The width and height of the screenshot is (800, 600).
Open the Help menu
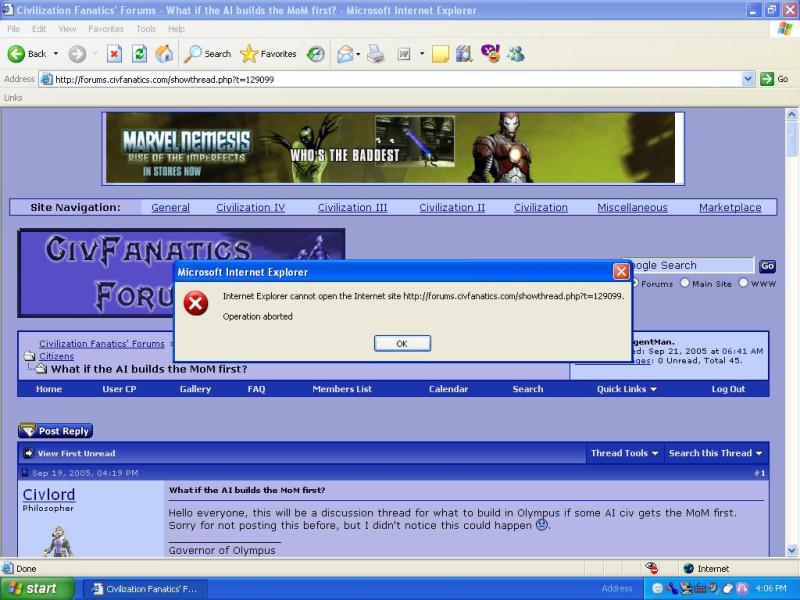click(x=176, y=29)
